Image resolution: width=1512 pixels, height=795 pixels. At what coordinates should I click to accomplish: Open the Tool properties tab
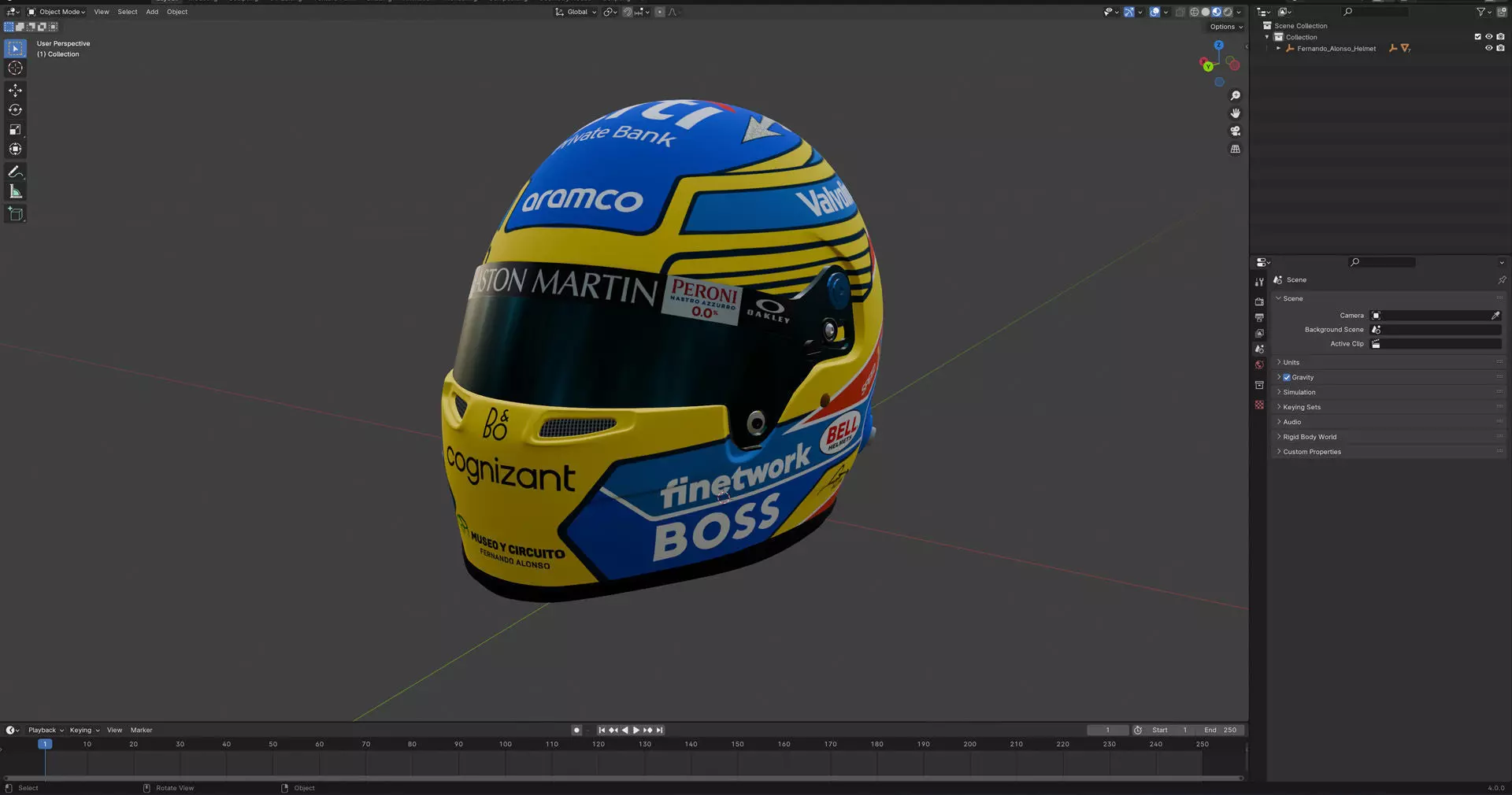point(1259,282)
